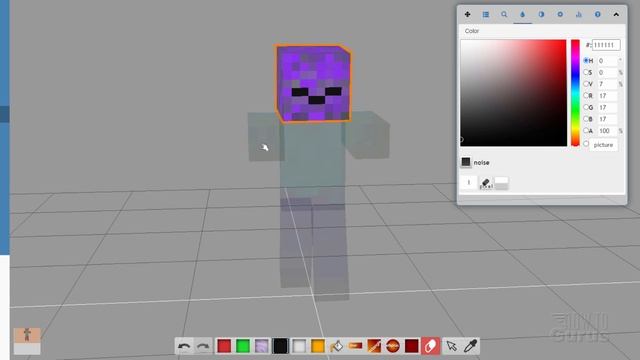Select the V radio button
This screenshot has height=360, width=640.
586,84
